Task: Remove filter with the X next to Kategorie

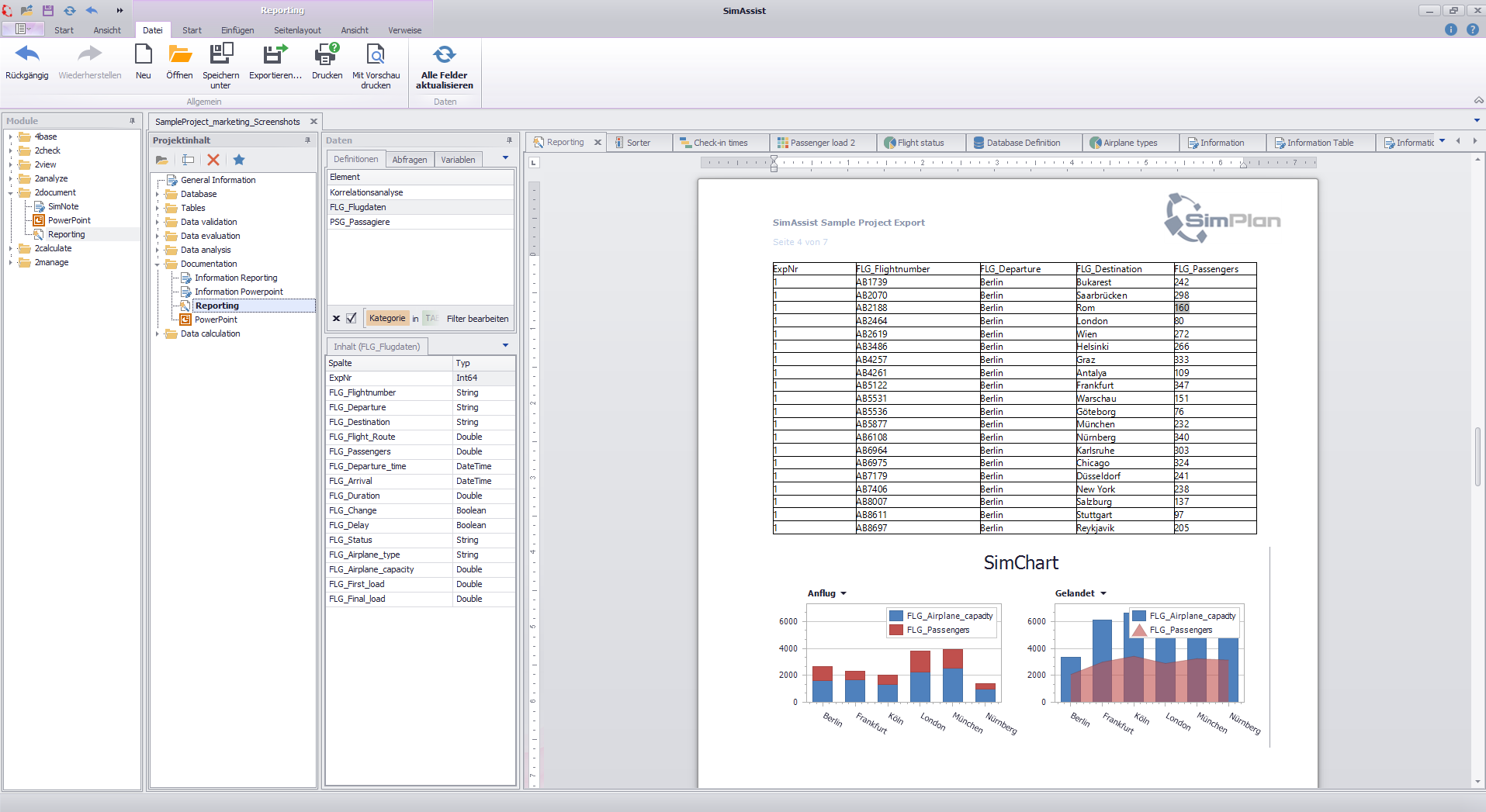Action: click(x=336, y=318)
